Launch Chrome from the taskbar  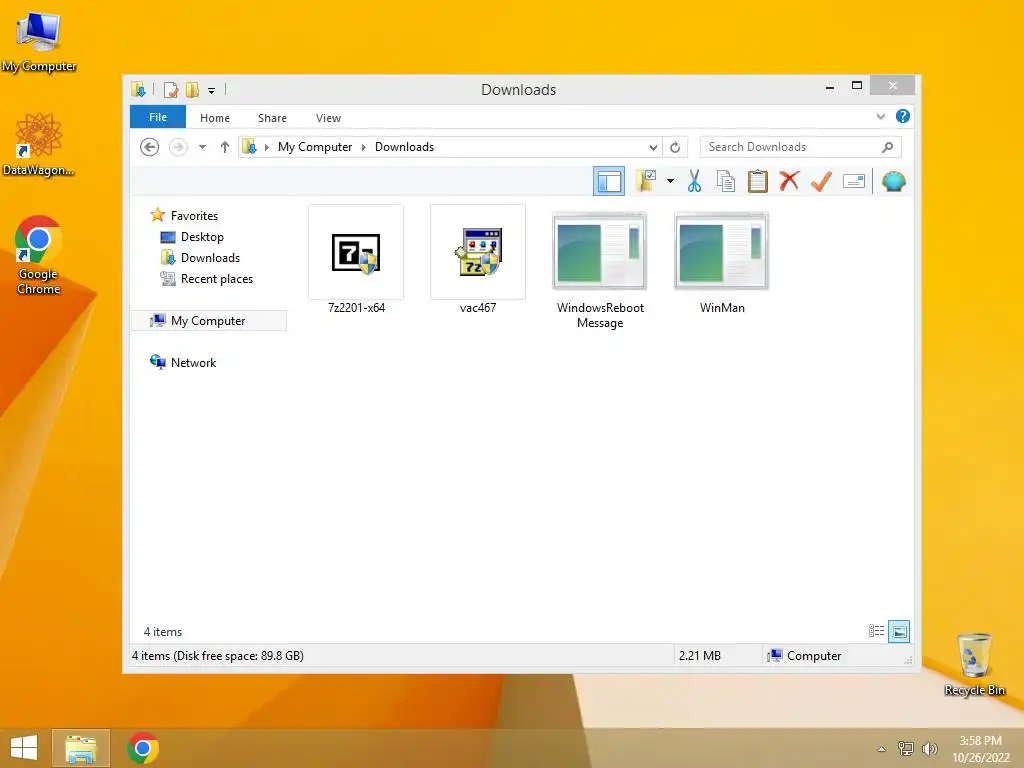pos(142,748)
